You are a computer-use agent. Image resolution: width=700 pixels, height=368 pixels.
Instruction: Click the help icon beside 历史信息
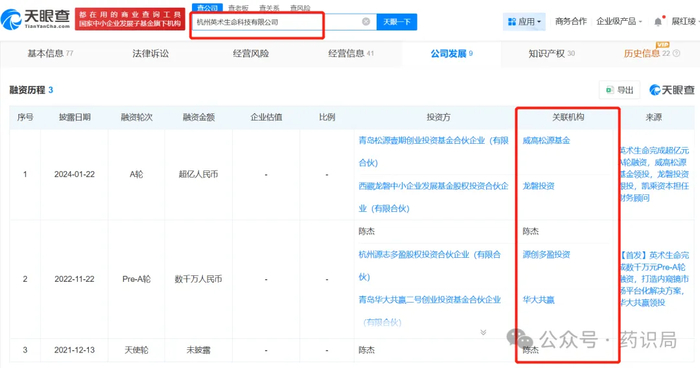pyautogui.click(x=676, y=54)
